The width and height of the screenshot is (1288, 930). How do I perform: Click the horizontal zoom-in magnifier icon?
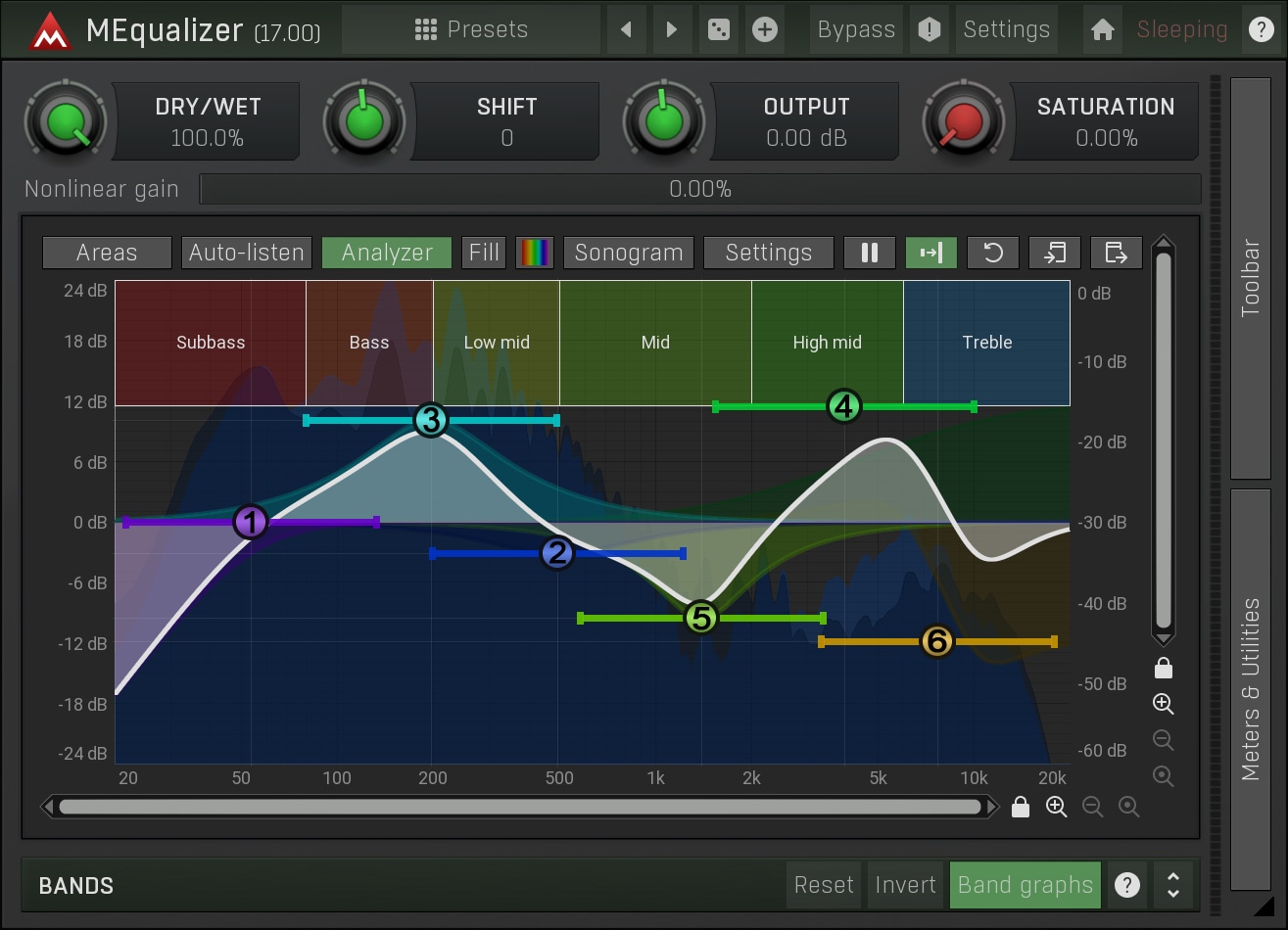(1056, 807)
